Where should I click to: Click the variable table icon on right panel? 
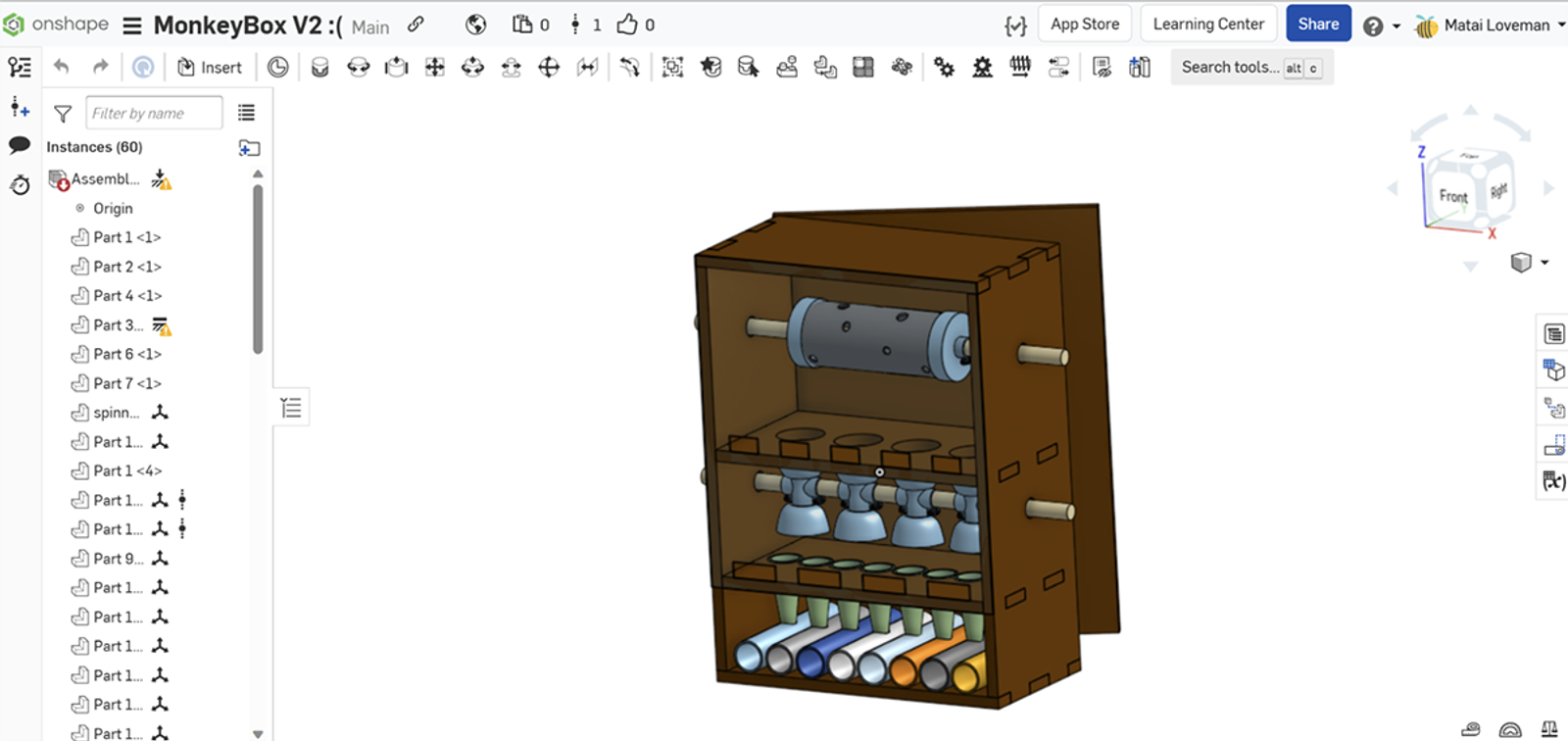coord(1554,481)
